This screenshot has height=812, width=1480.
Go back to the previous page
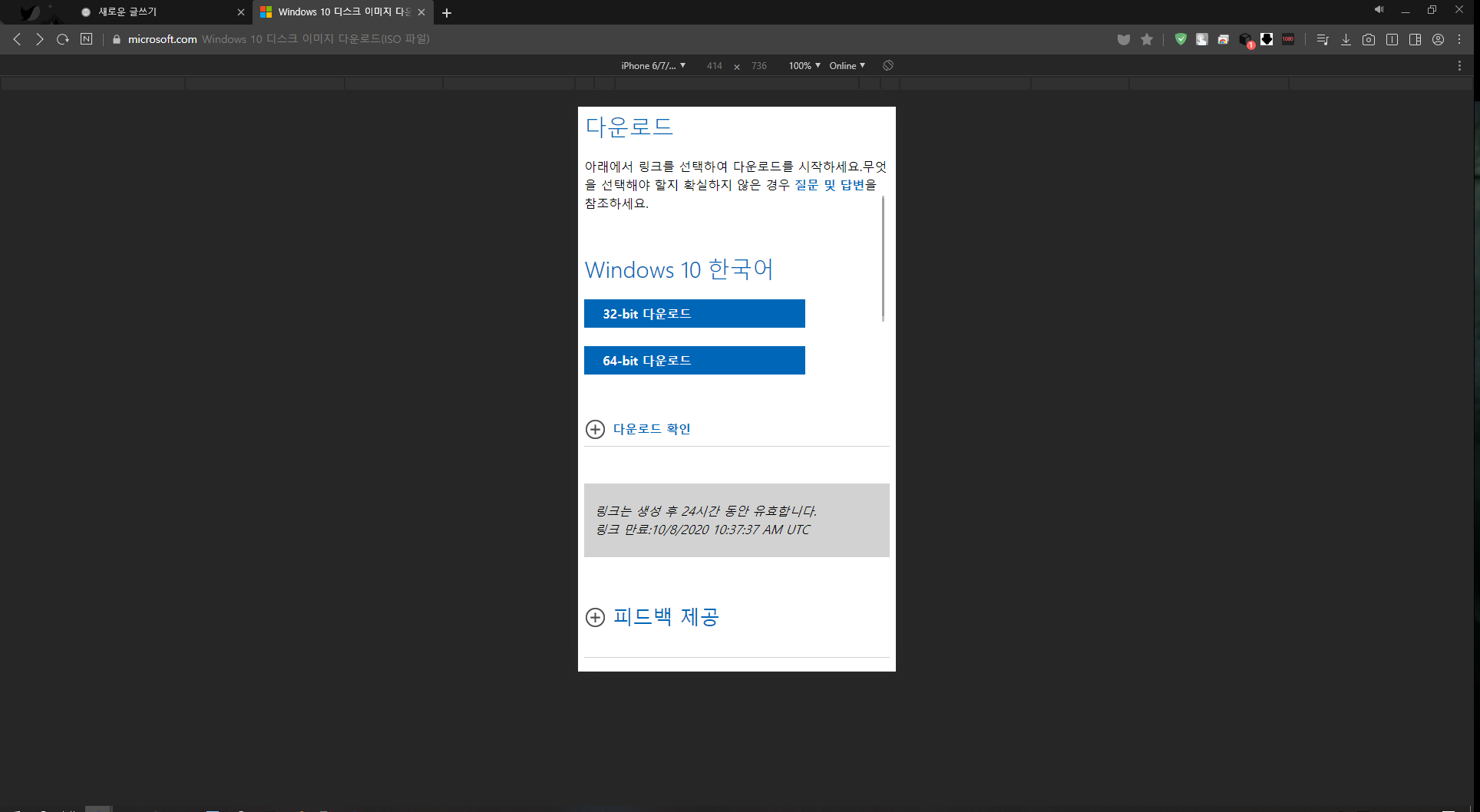pyautogui.click(x=17, y=39)
